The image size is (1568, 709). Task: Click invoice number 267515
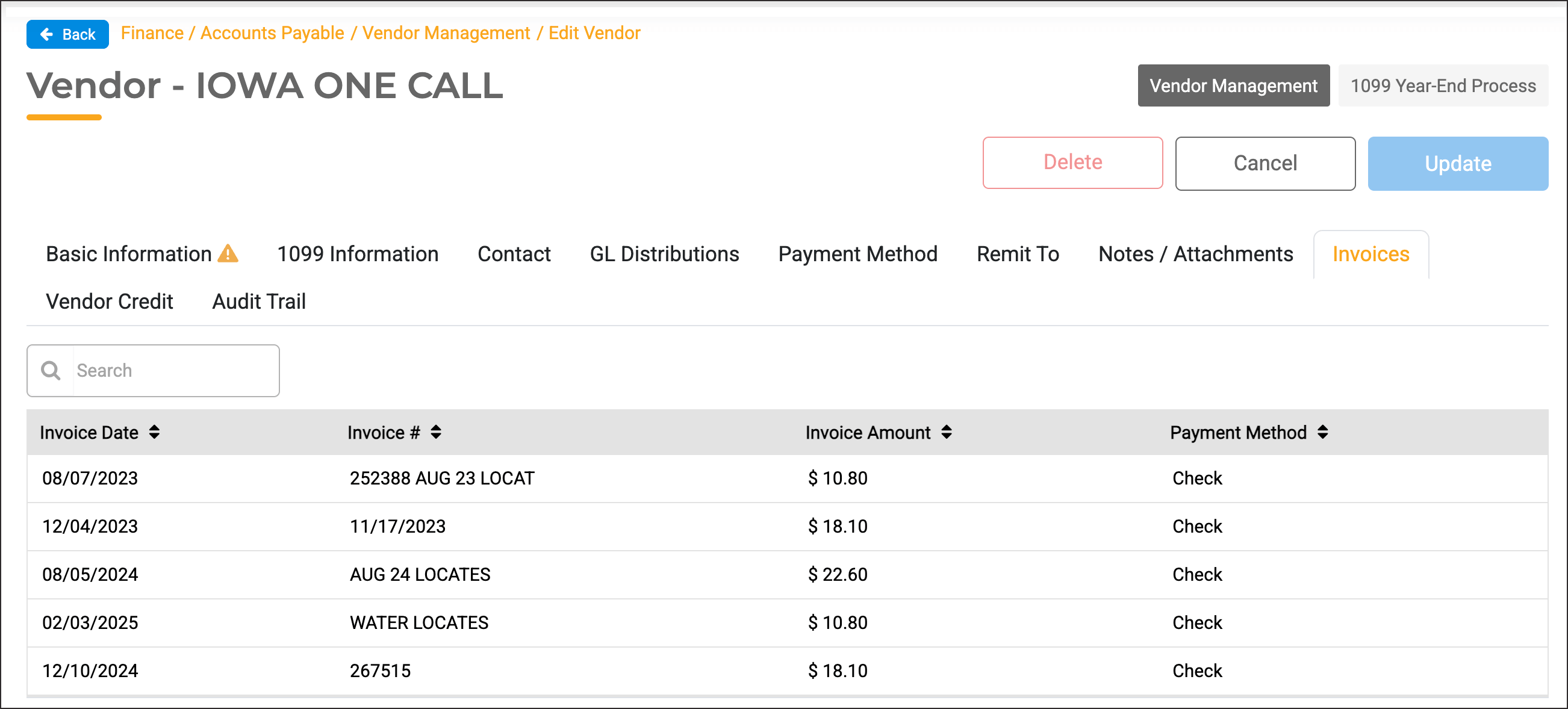click(x=380, y=670)
